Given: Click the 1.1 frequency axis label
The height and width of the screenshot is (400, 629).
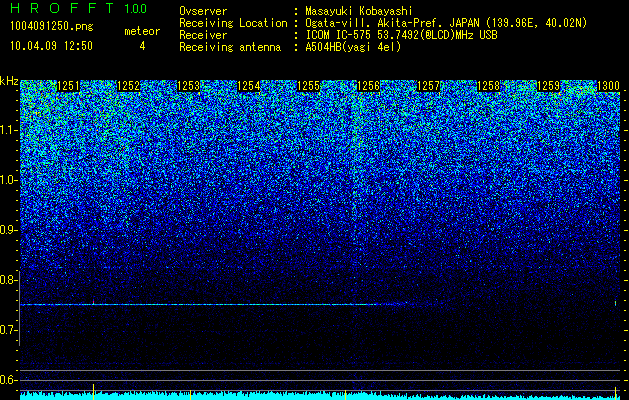Looking at the screenshot, I should 8,130.
